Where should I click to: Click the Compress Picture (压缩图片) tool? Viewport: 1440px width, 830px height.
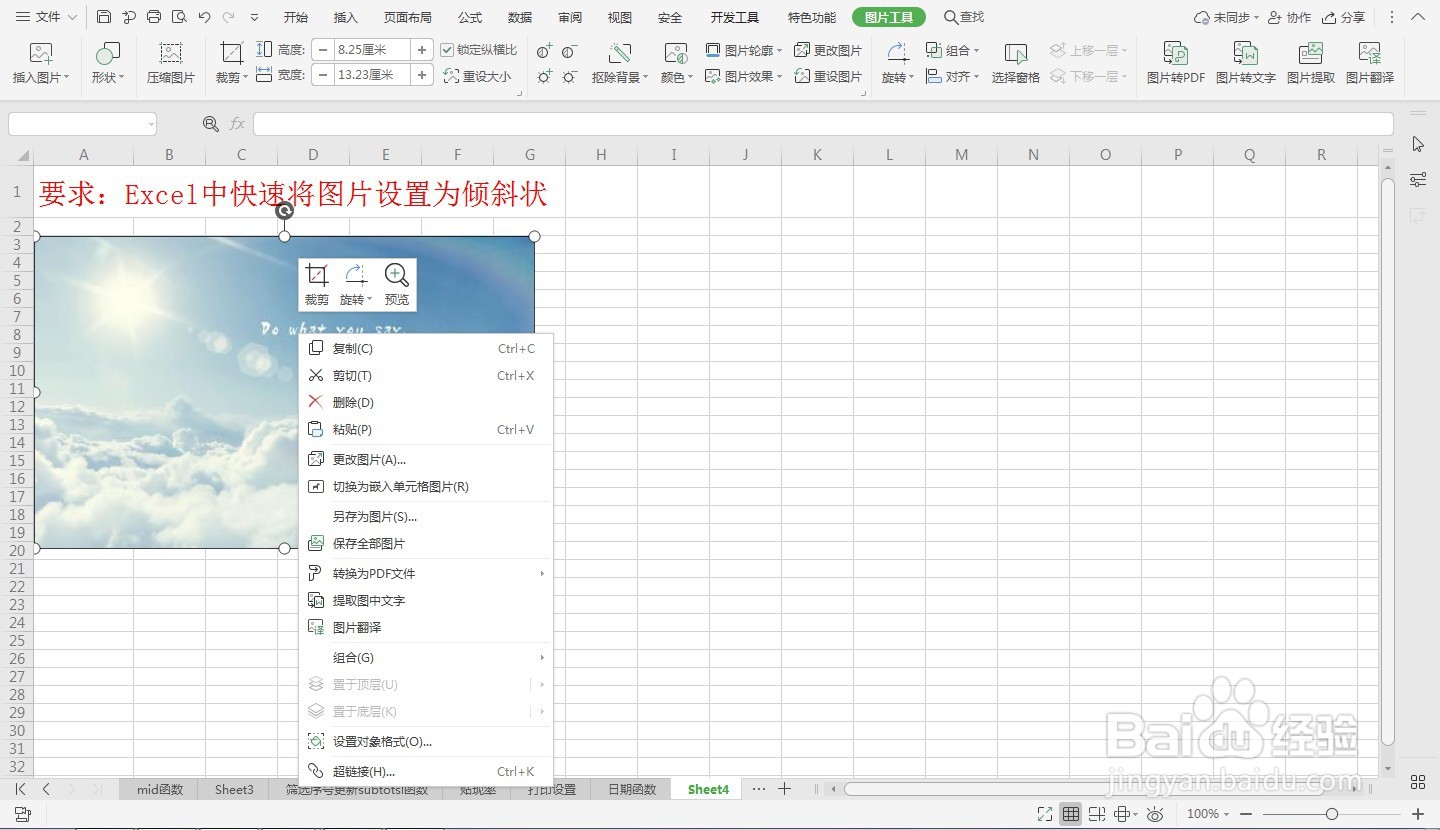(x=171, y=63)
